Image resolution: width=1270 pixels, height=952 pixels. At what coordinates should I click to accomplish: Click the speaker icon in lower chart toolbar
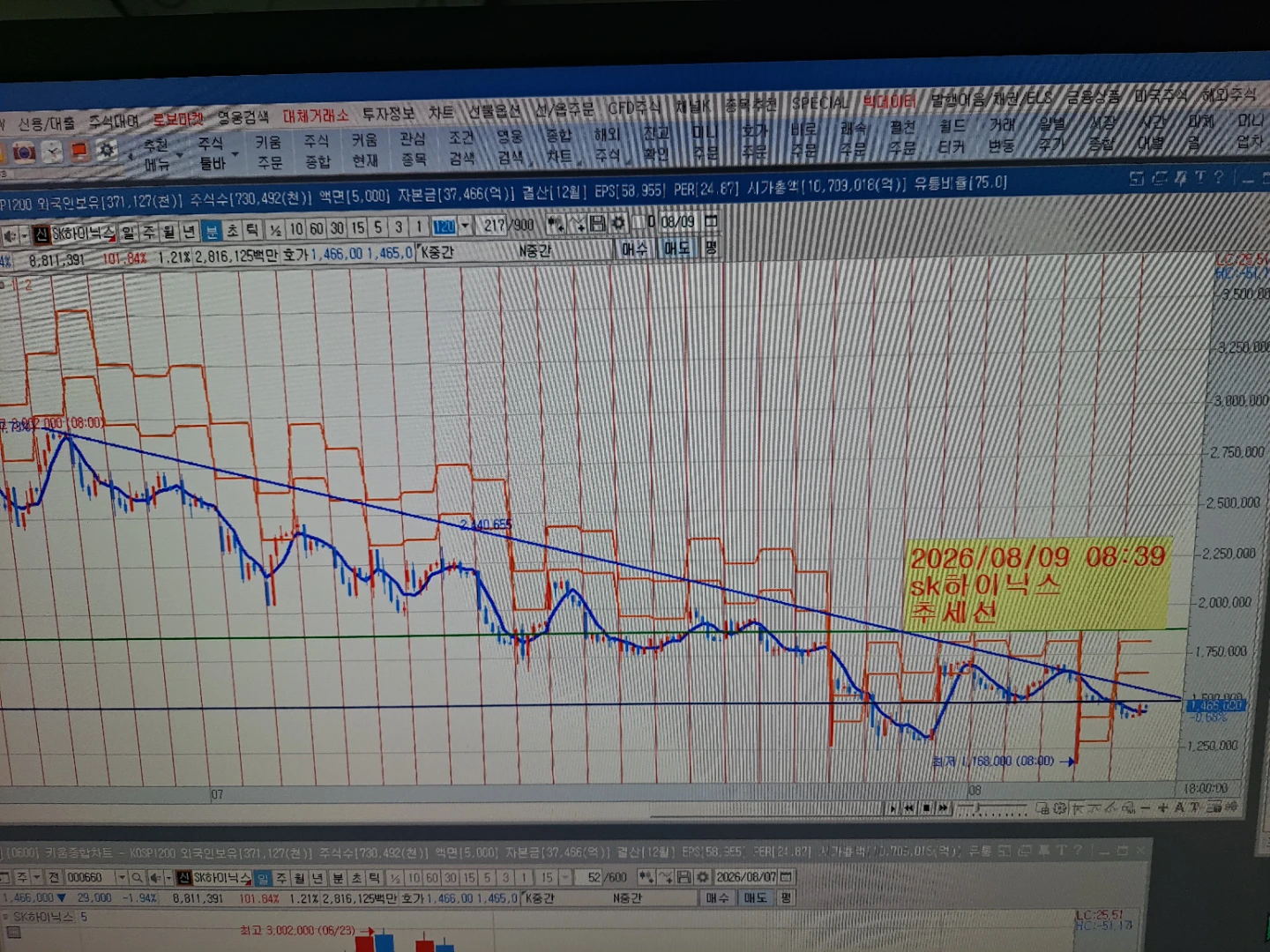click(x=155, y=877)
